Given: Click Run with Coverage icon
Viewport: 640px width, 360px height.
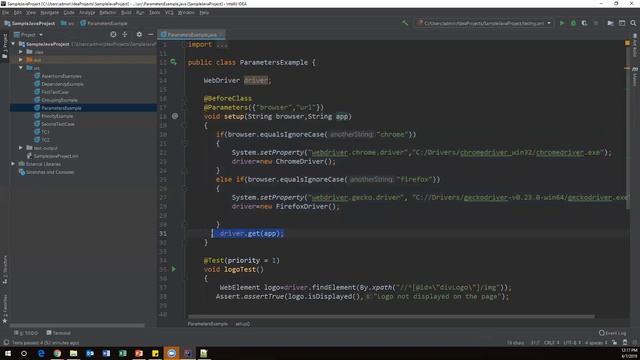Looking at the screenshot, I should [584, 23].
